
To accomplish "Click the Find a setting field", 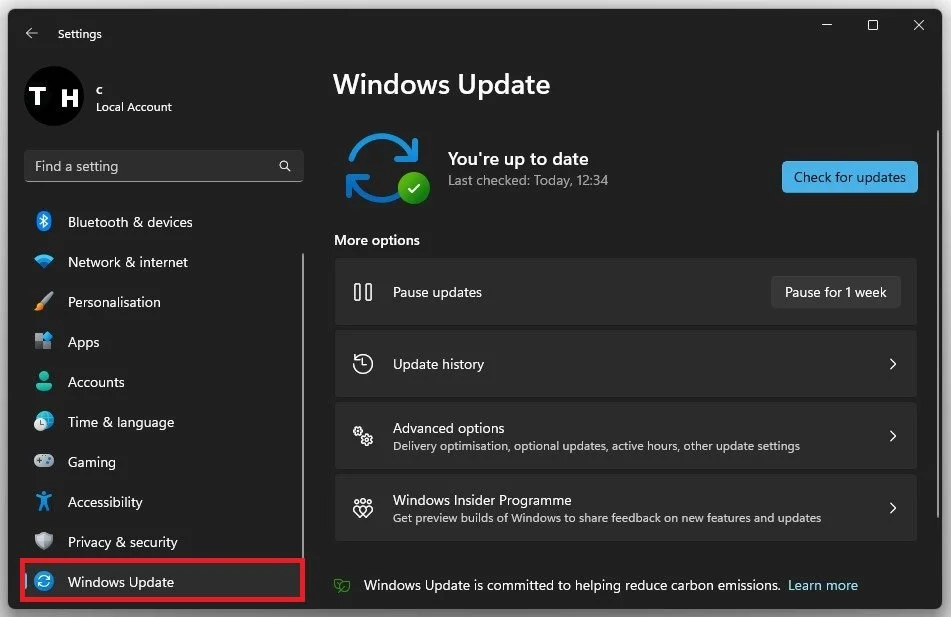I will pyautogui.click(x=163, y=166).
